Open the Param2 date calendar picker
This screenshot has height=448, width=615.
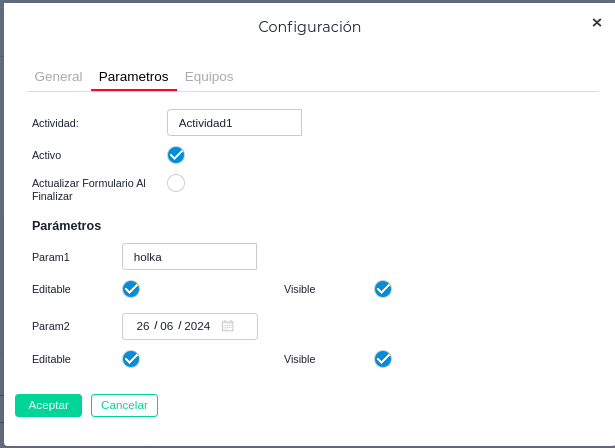pyautogui.click(x=228, y=326)
